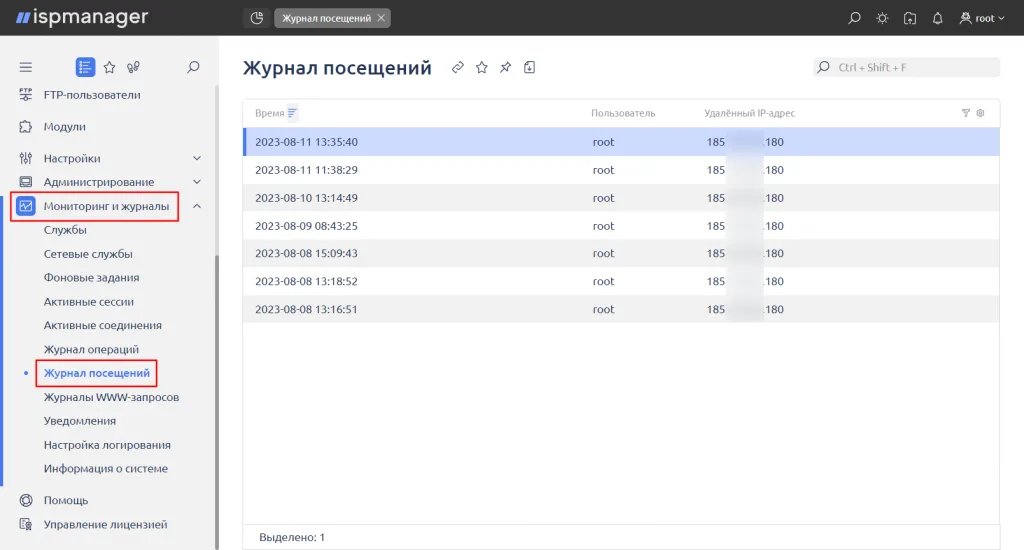Click the Модули puzzle icon
This screenshot has height=550, width=1024.
[x=25, y=127]
